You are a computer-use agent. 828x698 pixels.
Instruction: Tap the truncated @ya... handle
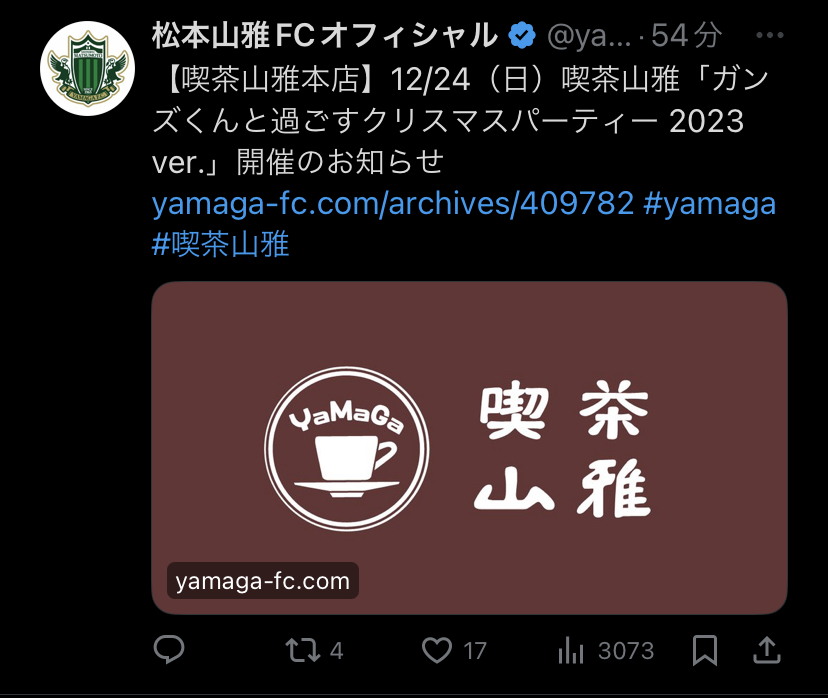click(589, 36)
